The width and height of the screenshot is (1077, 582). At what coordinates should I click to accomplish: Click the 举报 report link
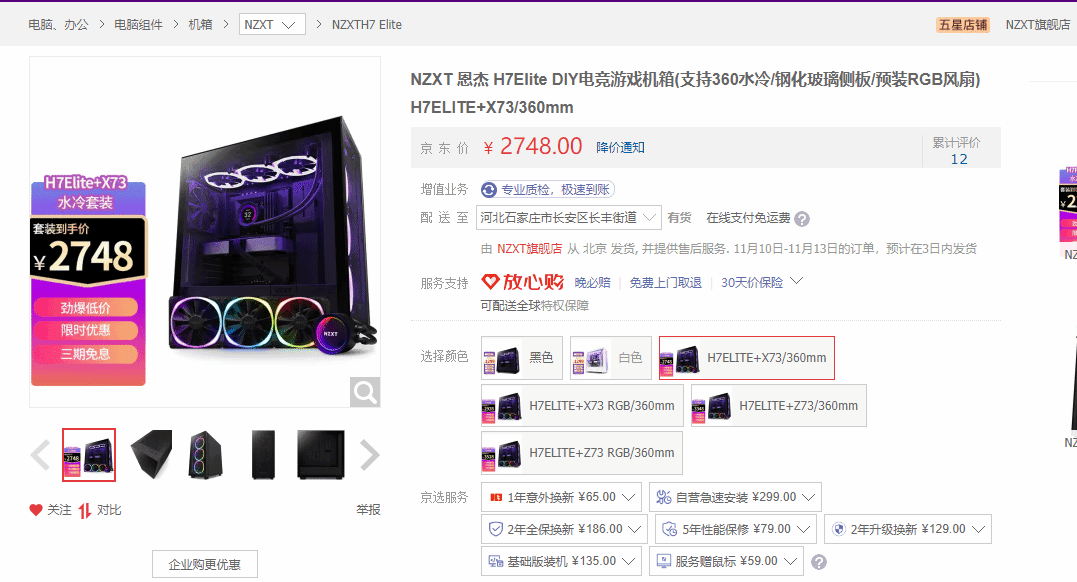click(x=368, y=510)
